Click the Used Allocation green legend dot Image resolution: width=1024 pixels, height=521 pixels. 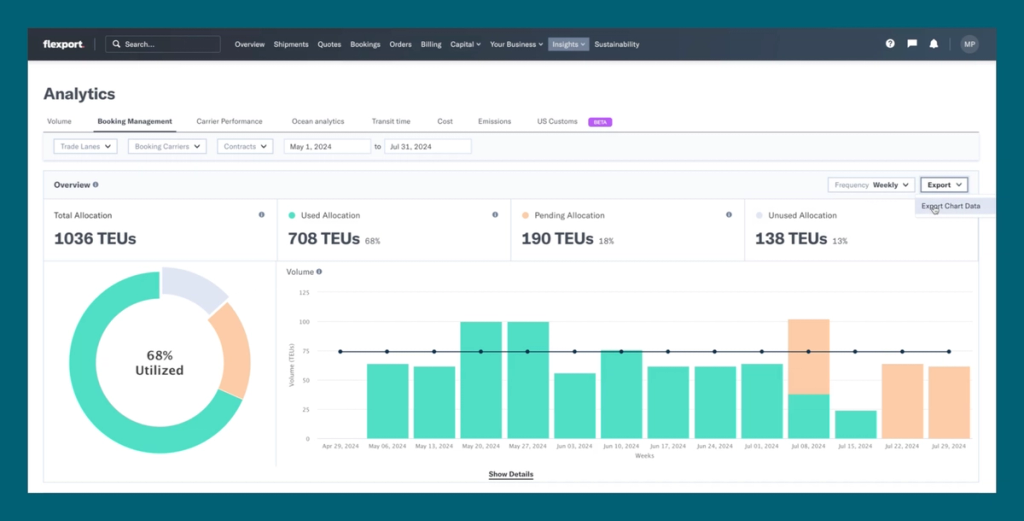coord(292,215)
